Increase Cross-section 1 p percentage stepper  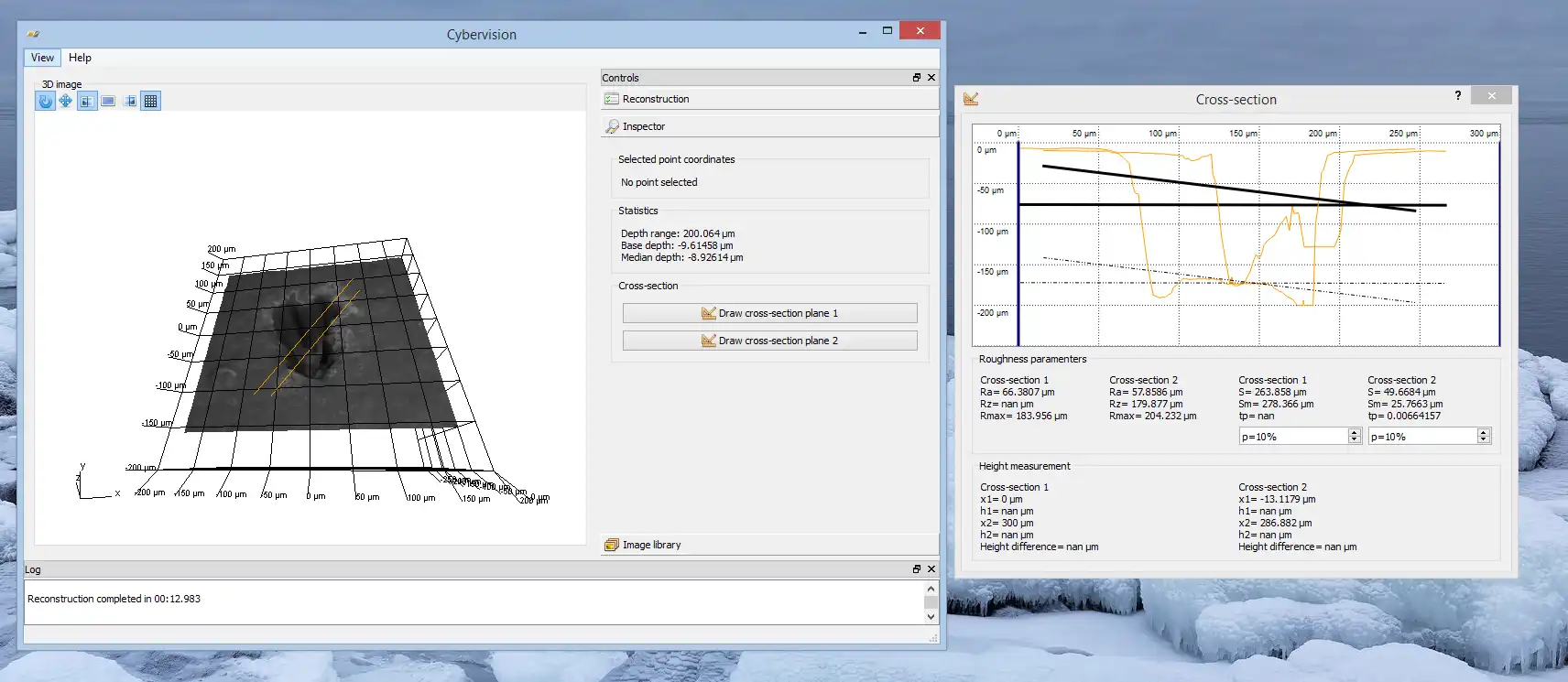tap(1355, 432)
